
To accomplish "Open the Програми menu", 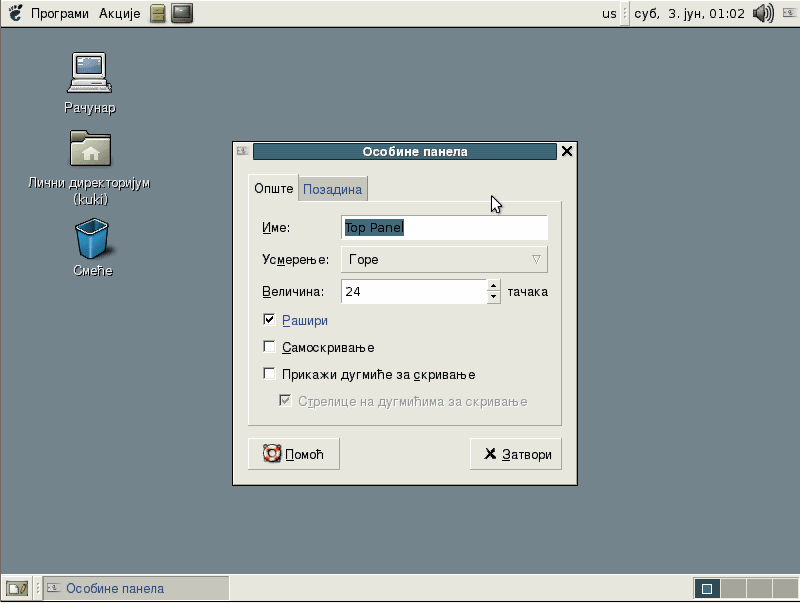I will pyautogui.click(x=60, y=13).
